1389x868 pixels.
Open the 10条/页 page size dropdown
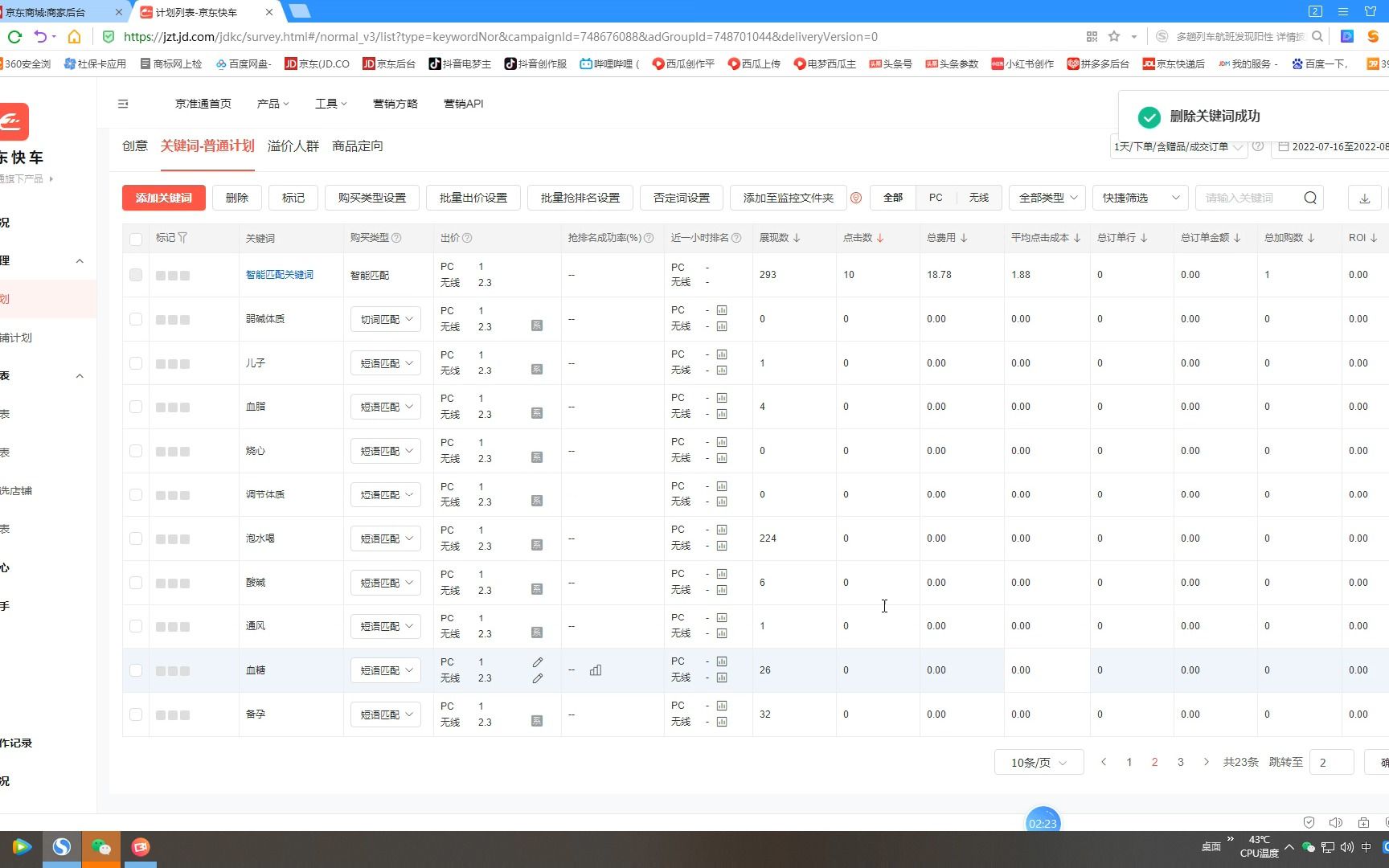[x=1039, y=762]
